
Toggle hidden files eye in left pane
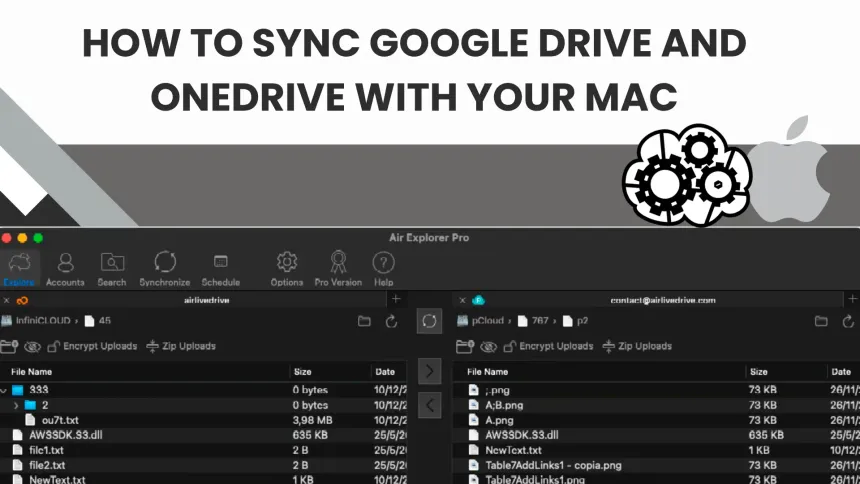tap(32, 346)
